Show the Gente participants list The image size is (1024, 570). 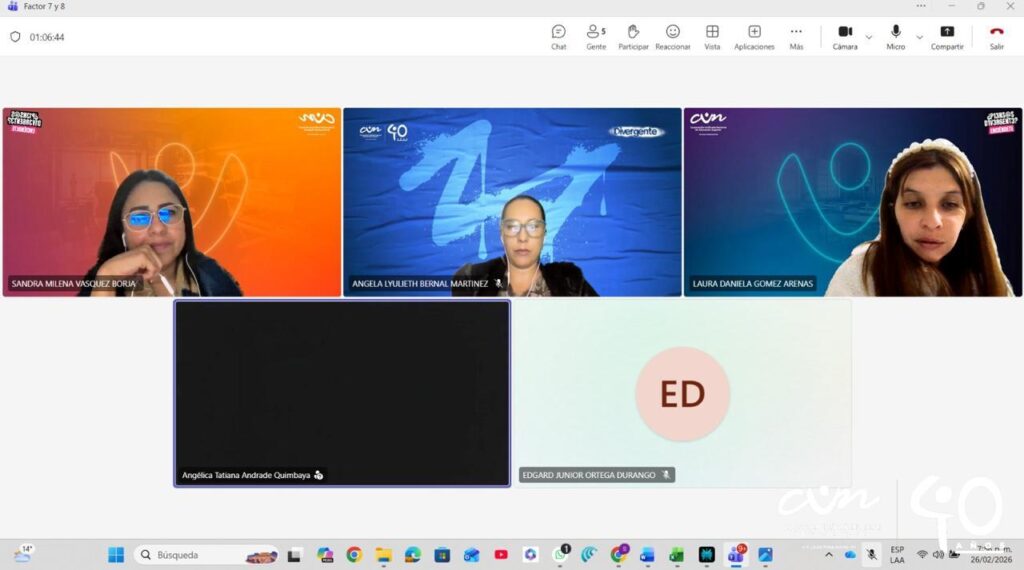click(596, 37)
